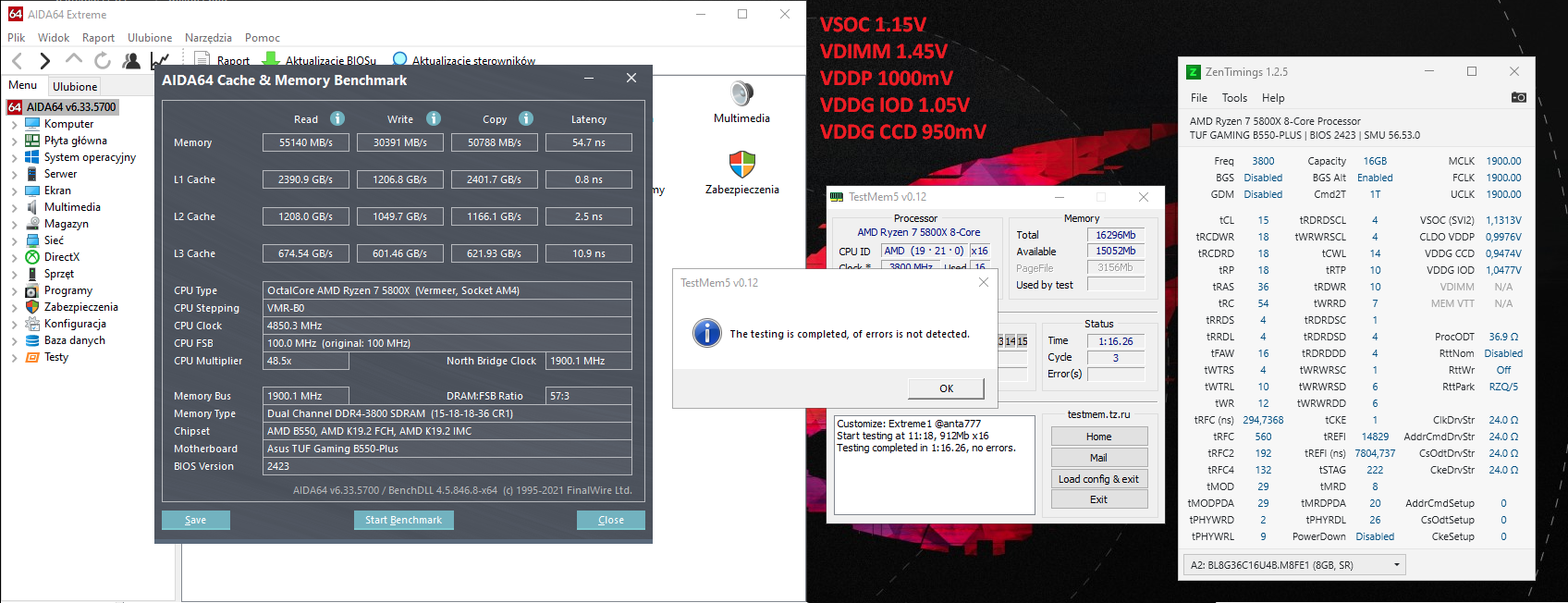
Task: Open the Widok menu
Action: coord(54,38)
